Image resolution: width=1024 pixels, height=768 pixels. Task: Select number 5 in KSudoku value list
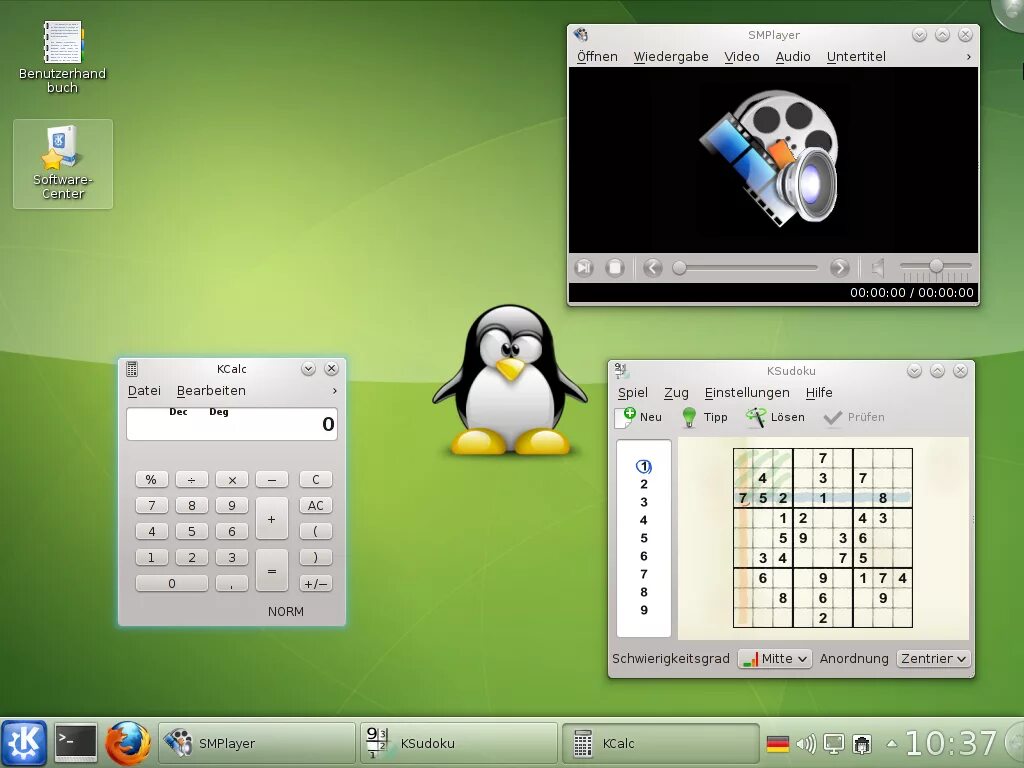point(644,538)
